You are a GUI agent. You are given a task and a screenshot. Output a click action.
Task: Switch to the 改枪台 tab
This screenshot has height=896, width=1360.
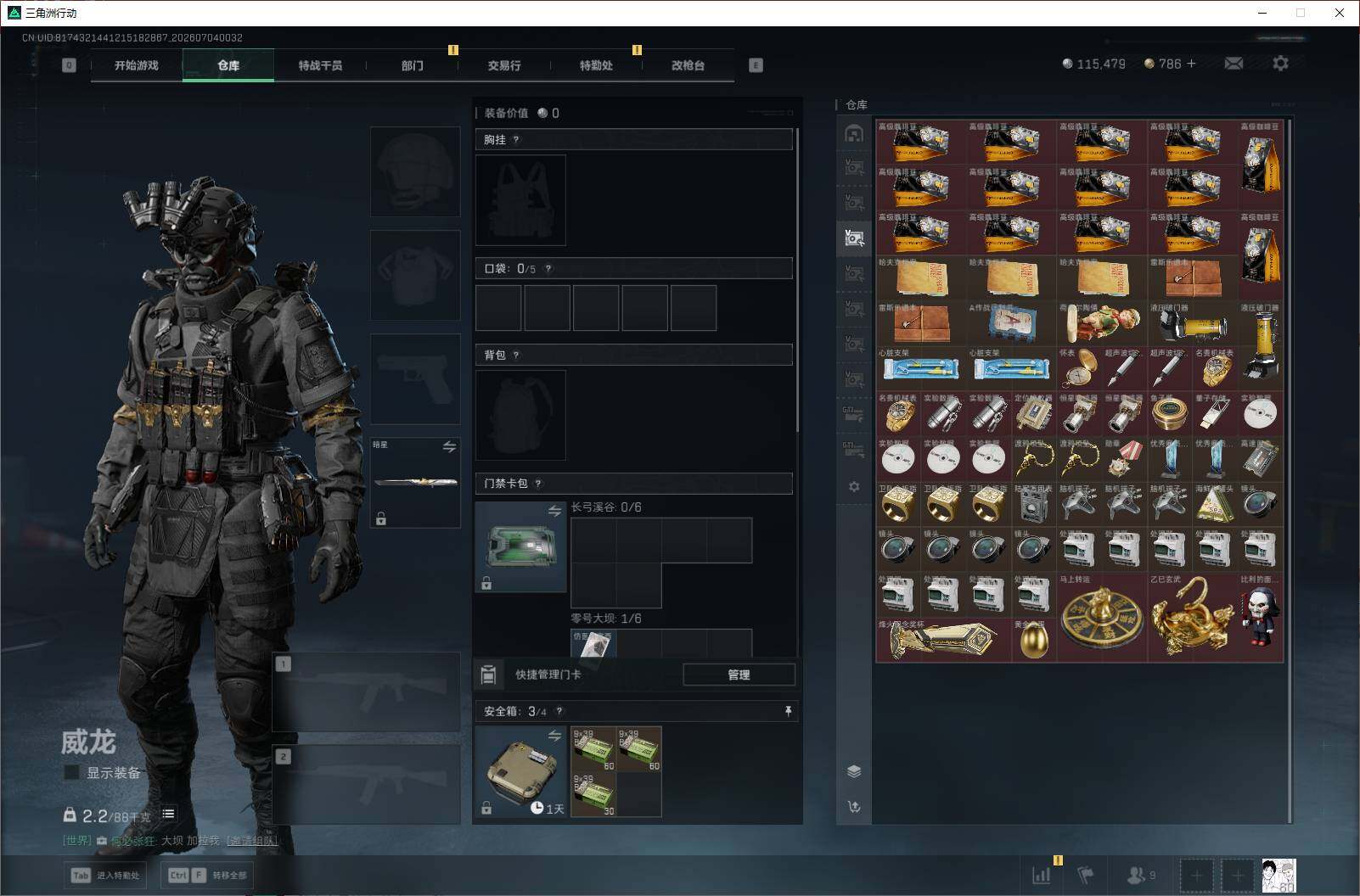tap(688, 65)
